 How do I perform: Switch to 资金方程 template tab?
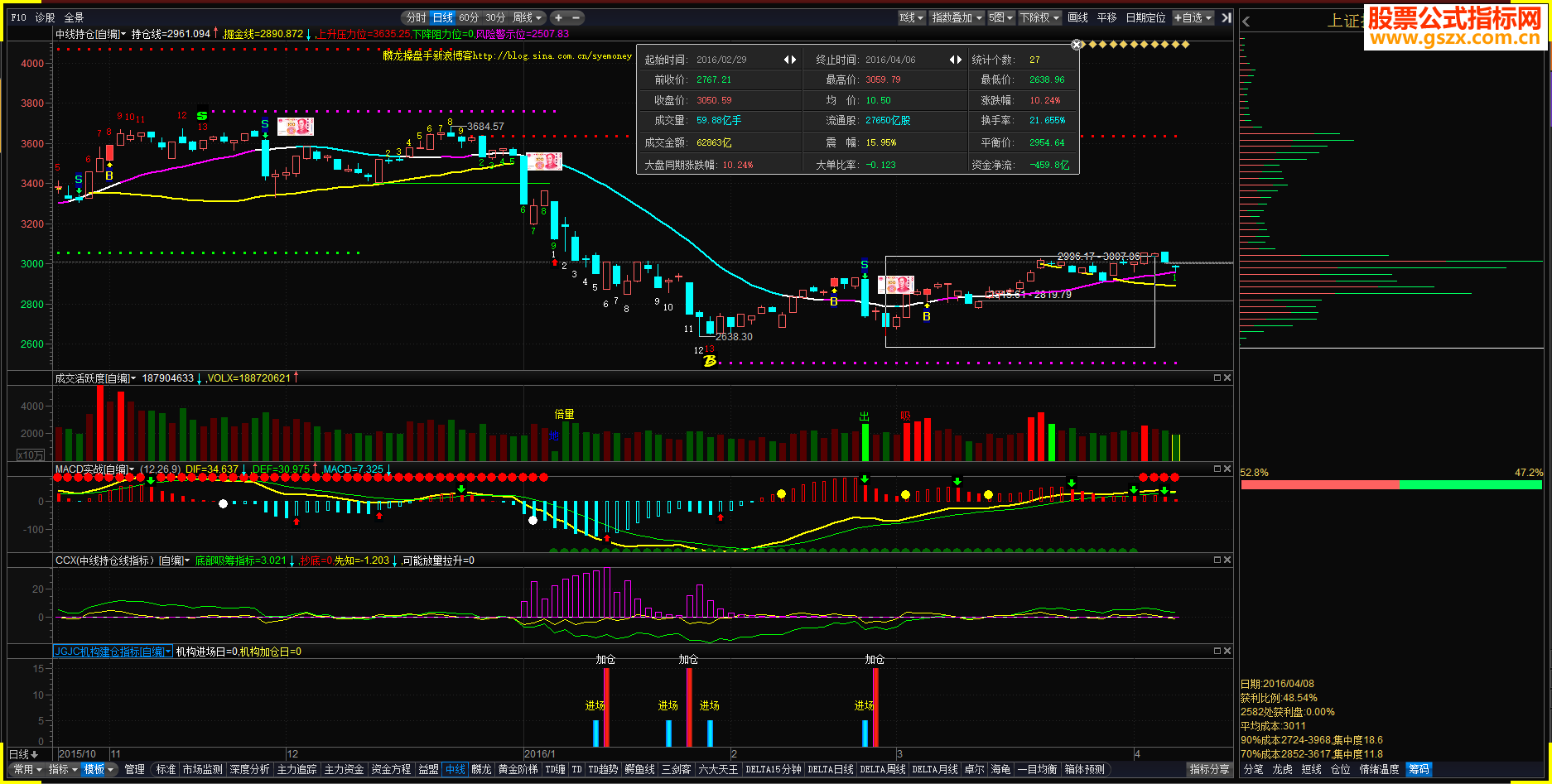(391, 769)
